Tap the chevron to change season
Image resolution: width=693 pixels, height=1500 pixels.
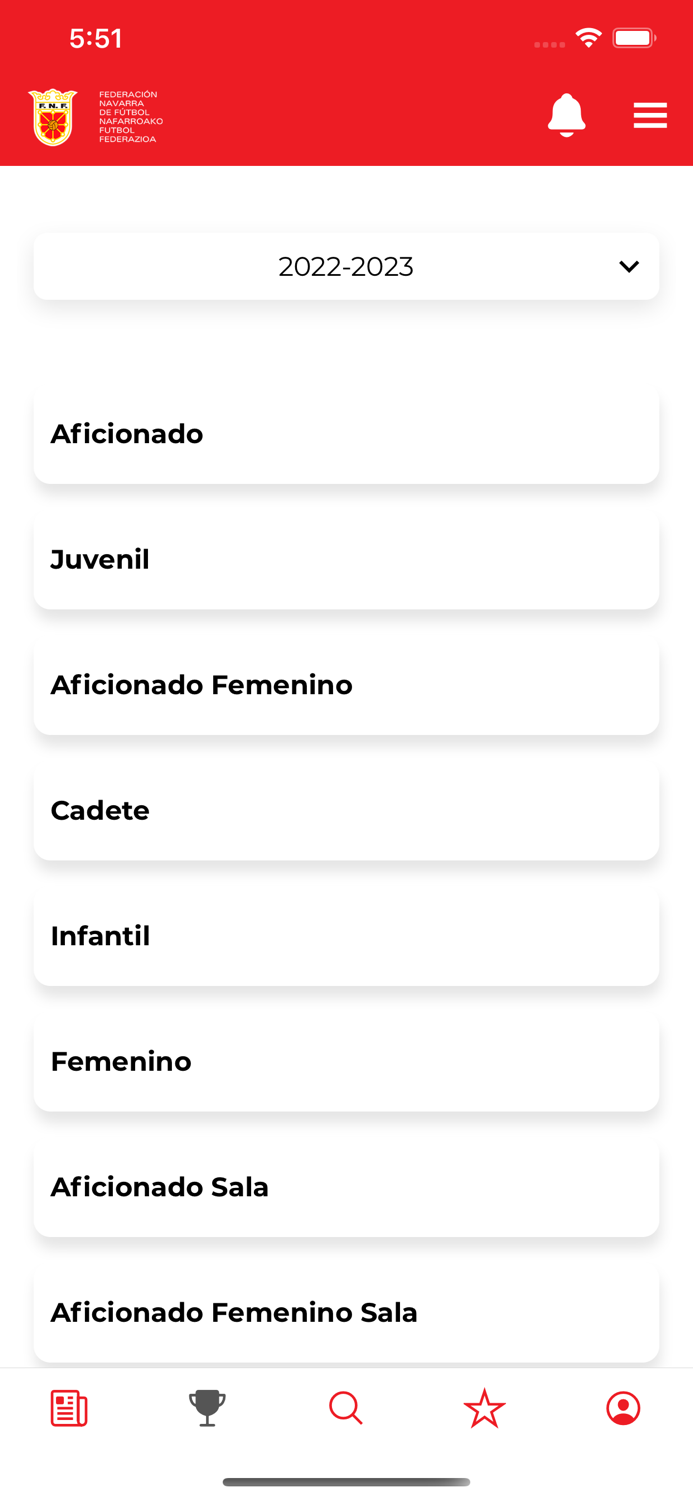coord(629,266)
